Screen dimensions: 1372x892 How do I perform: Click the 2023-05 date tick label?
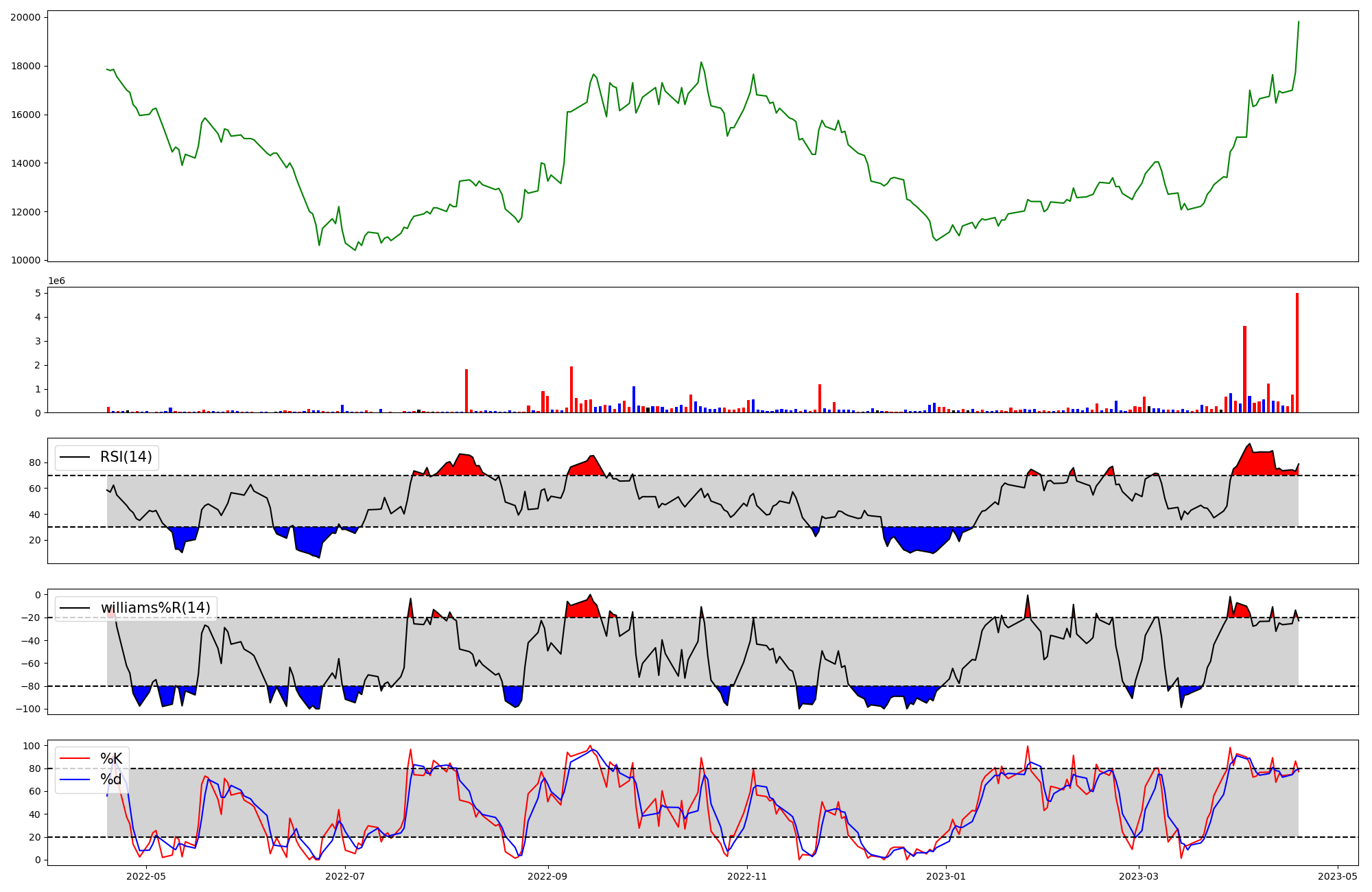pyautogui.click(x=1338, y=876)
